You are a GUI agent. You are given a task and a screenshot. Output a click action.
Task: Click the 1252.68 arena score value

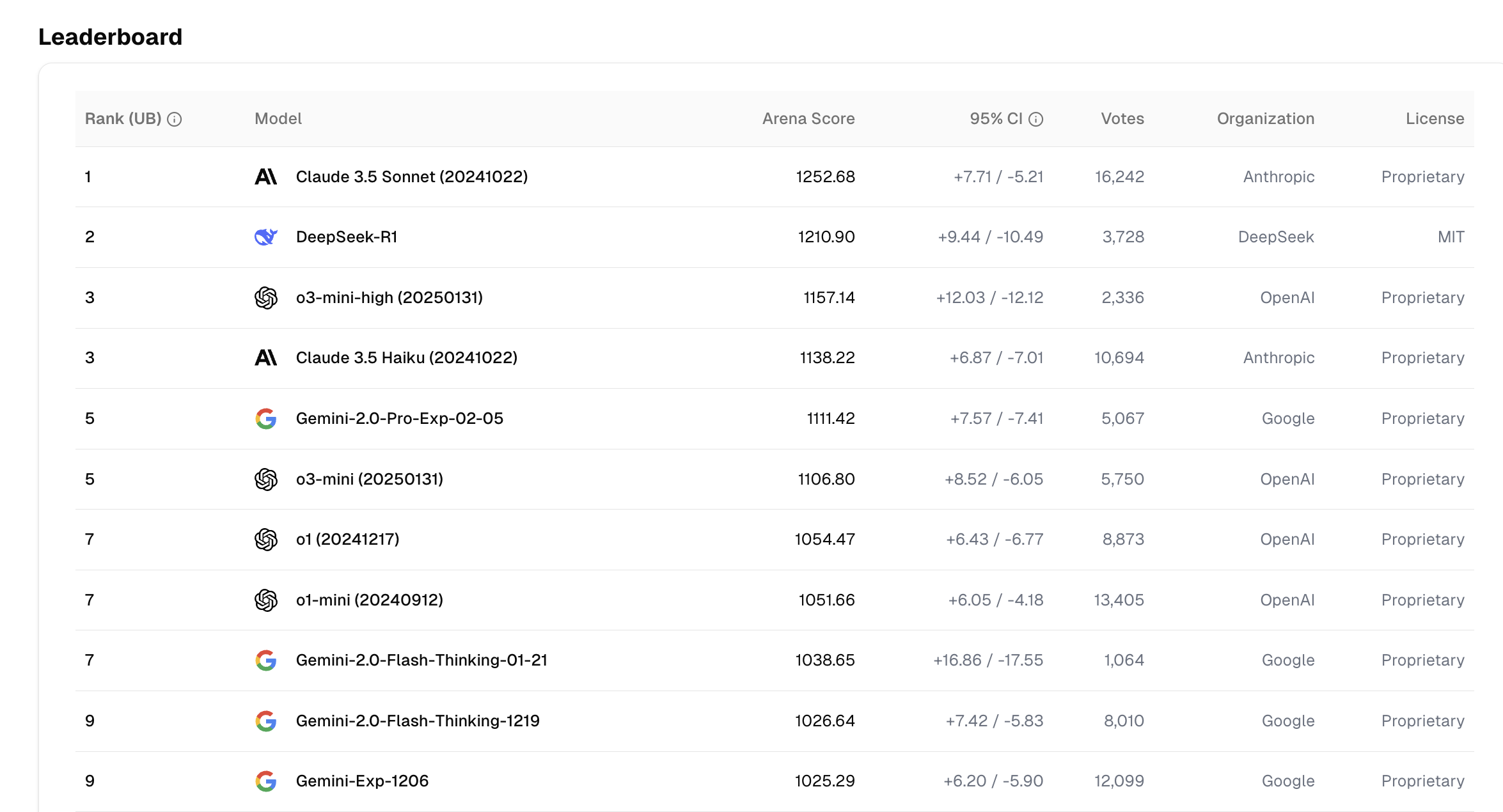pos(825,177)
